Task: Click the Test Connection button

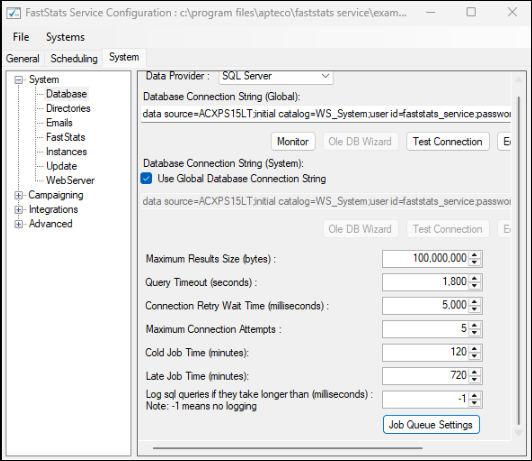Action: click(x=448, y=141)
